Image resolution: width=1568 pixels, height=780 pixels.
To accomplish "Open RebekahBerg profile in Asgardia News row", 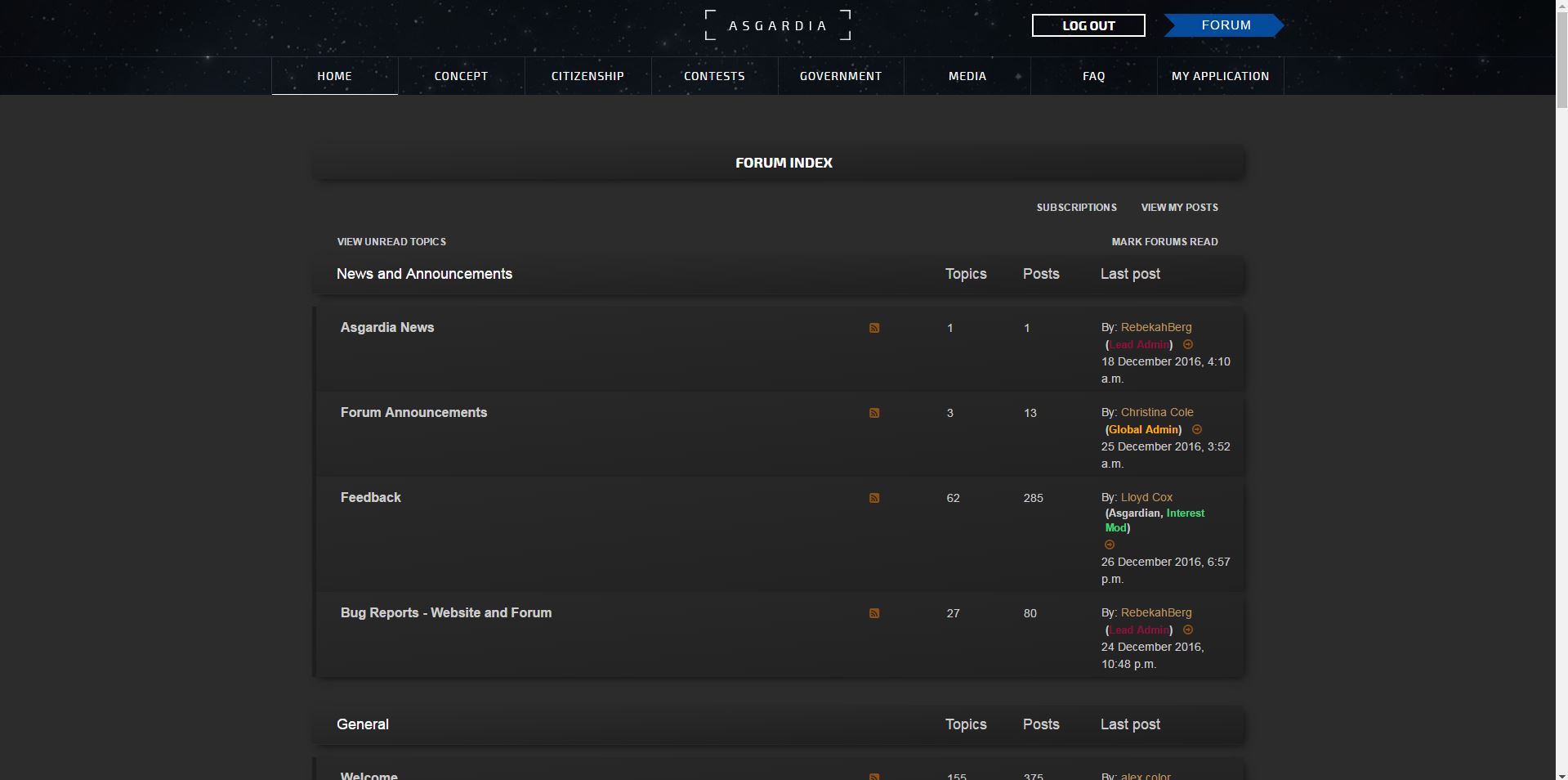I will click(1156, 327).
